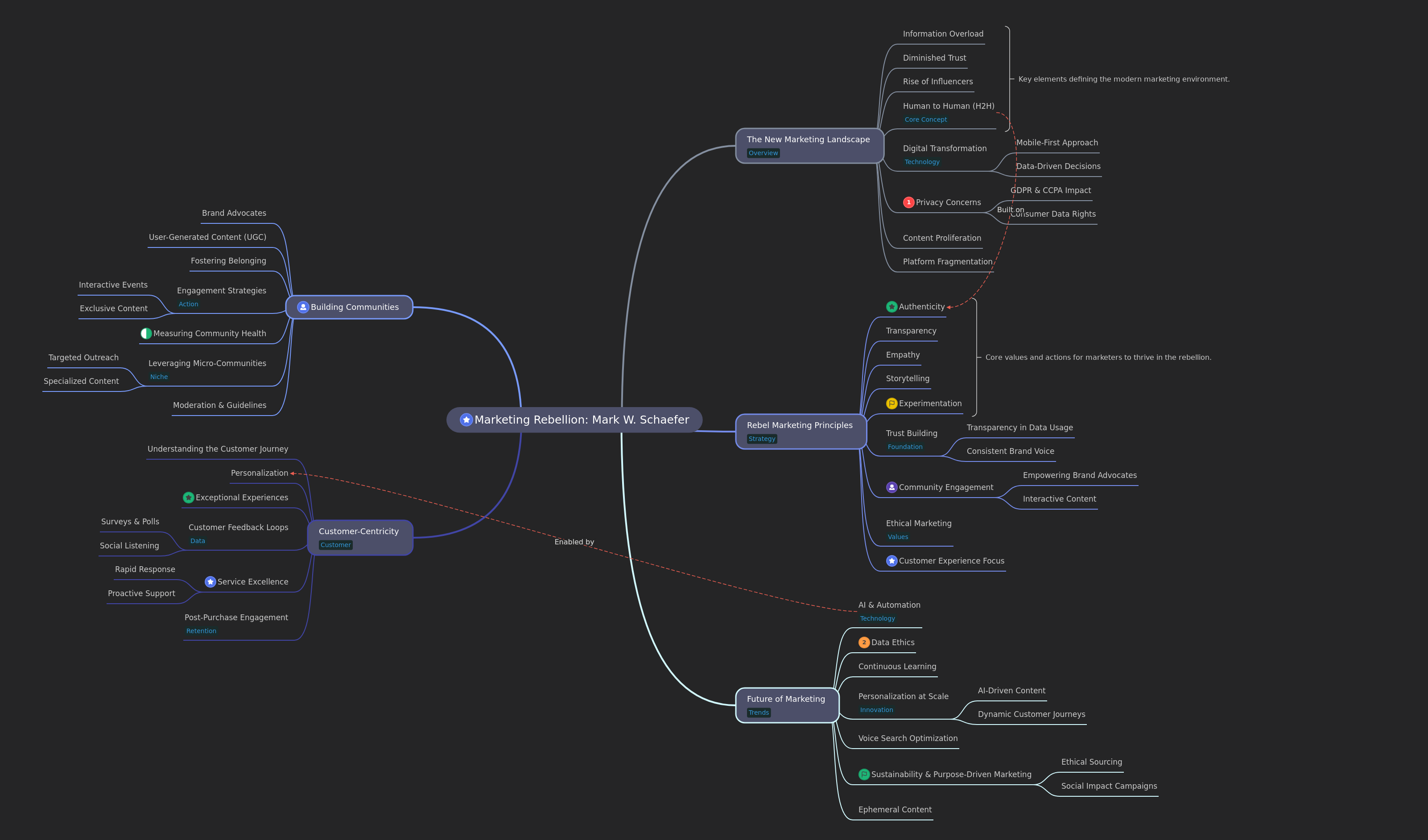
Task: Select the "Dynamic Customer Journeys" subtopic
Action: tap(1032, 714)
